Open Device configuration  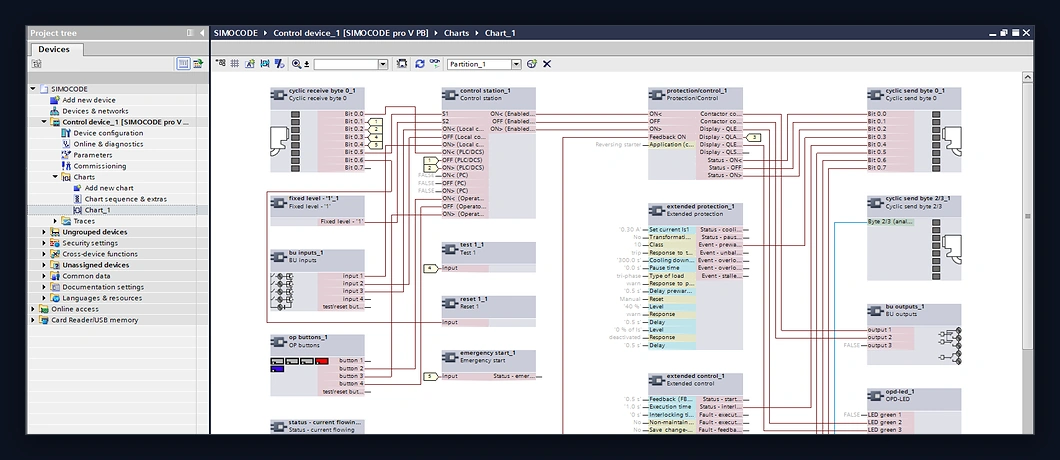(107, 133)
